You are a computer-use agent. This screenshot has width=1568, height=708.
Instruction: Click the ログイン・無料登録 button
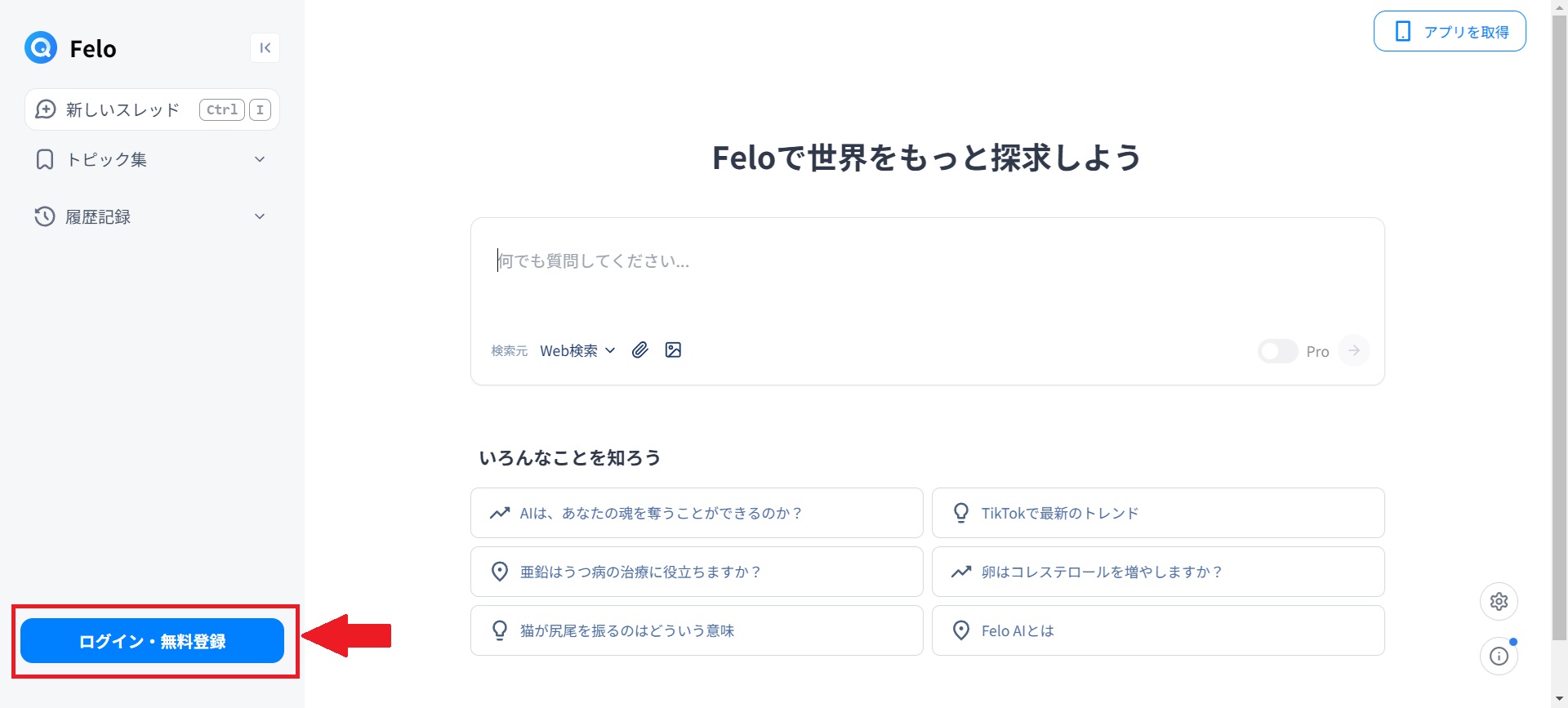tap(154, 640)
